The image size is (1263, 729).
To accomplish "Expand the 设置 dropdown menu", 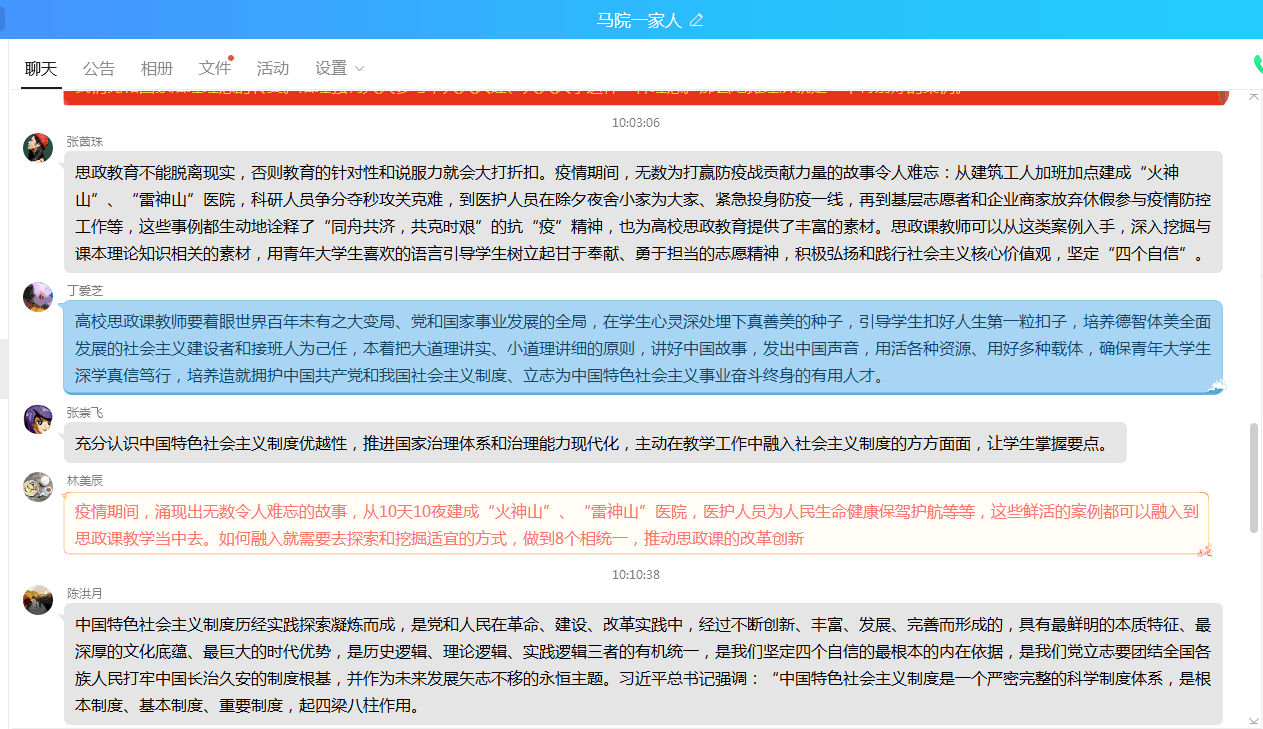I will (x=339, y=68).
